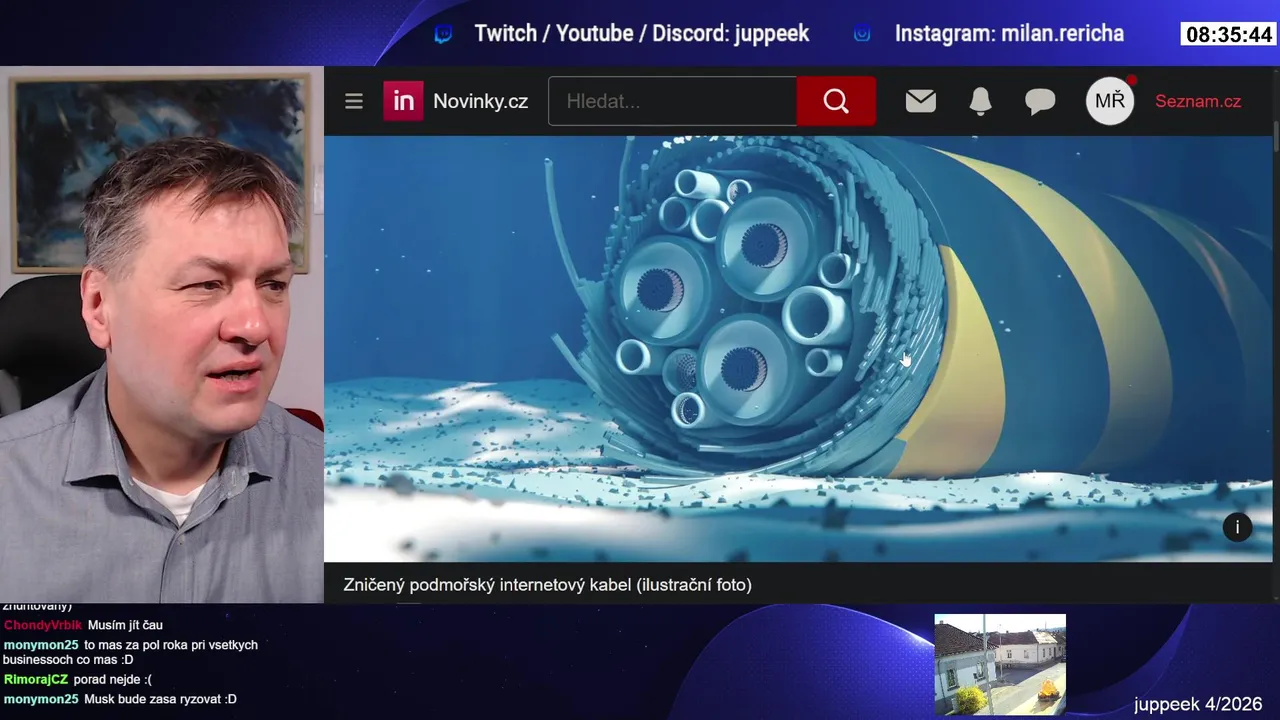
Task: Click the 08:35:44 clock display
Action: click(x=1229, y=35)
